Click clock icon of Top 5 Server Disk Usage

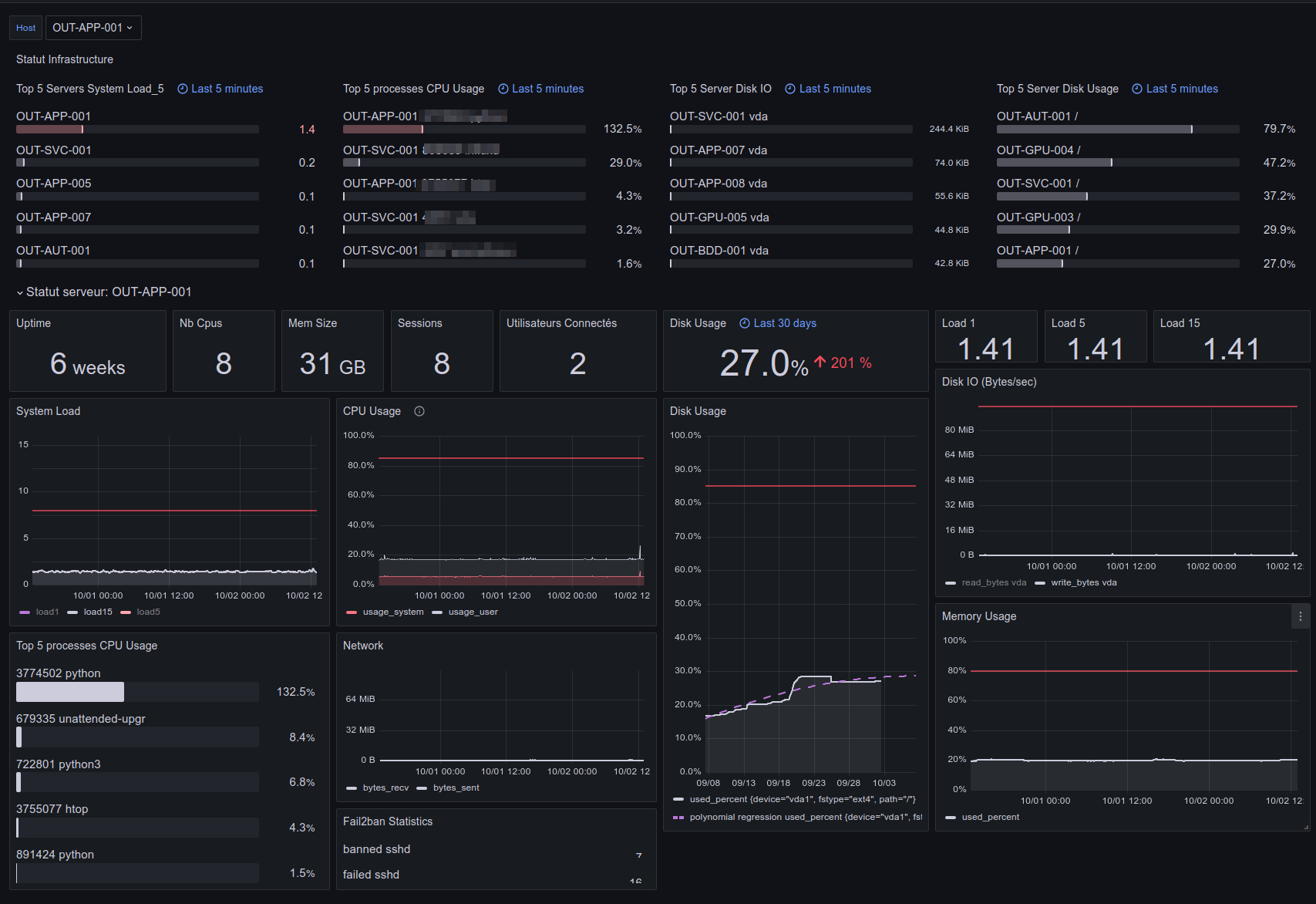(1137, 89)
